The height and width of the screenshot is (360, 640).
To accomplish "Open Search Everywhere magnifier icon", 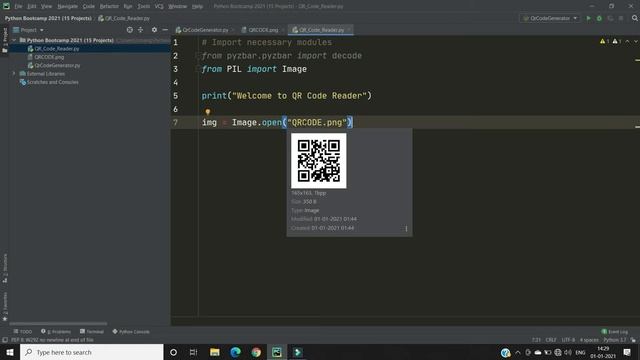I will pos(635,18).
